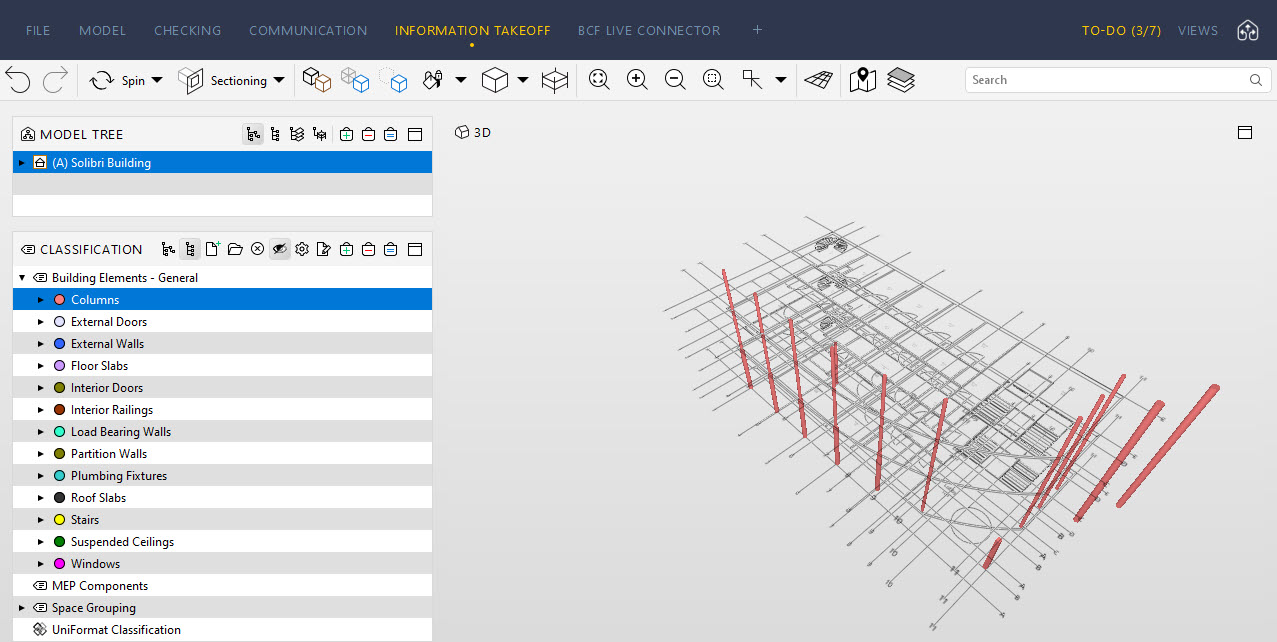Toggle the add-to-basket icon in Model Tree
The image size is (1277, 642).
(346, 133)
